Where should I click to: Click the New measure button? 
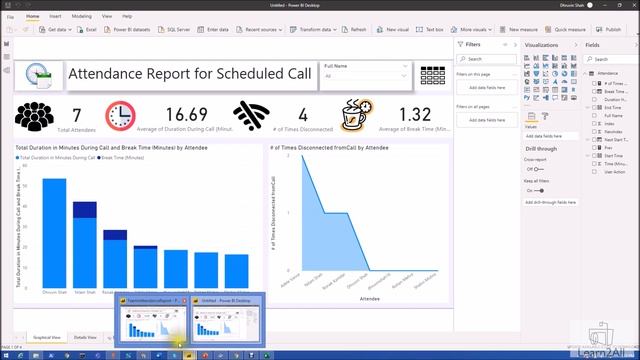(519, 30)
